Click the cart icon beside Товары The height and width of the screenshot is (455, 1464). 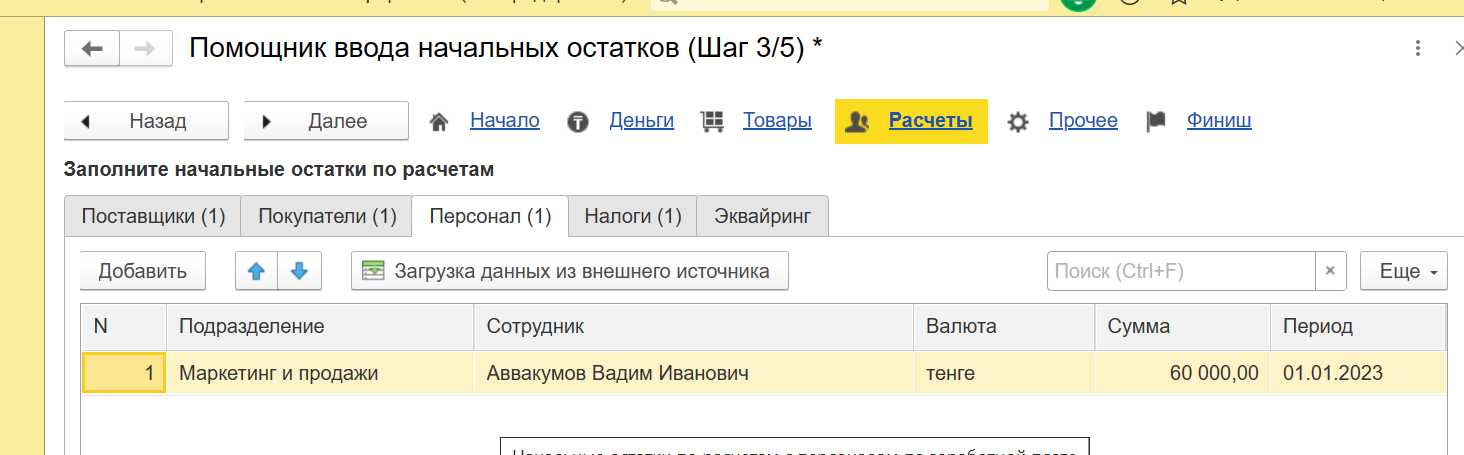712,122
